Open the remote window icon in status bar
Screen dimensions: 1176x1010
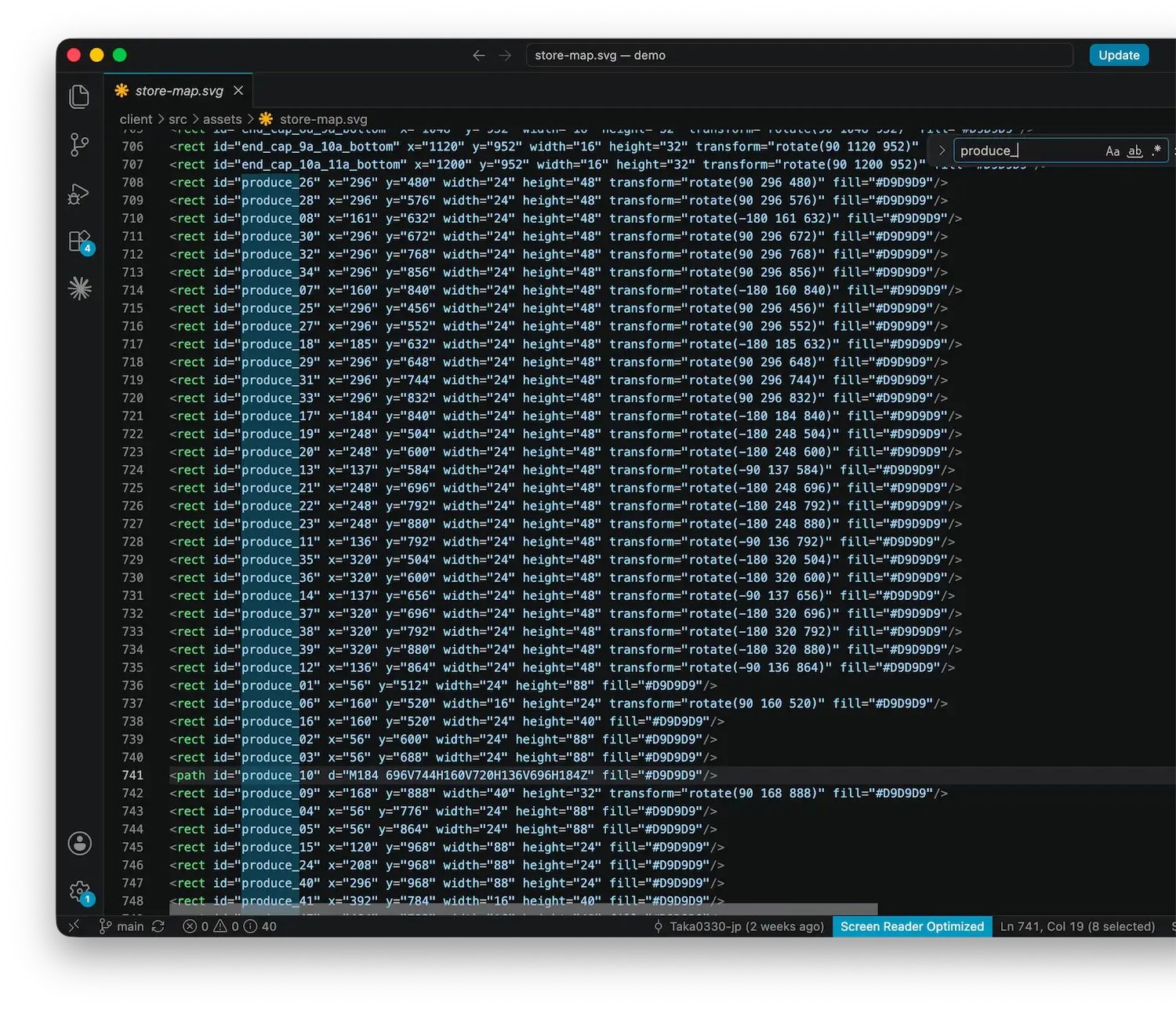74,926
